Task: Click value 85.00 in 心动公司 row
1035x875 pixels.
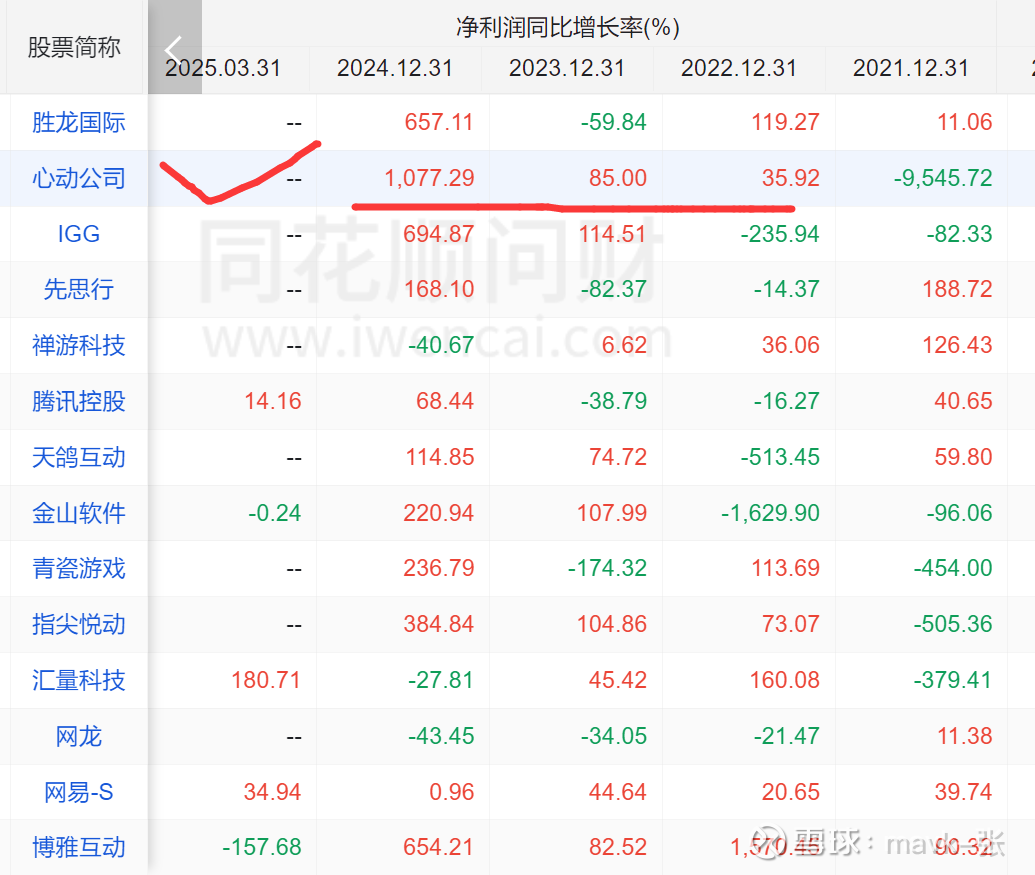Action: pyautogui.click(x=618, y=178)
